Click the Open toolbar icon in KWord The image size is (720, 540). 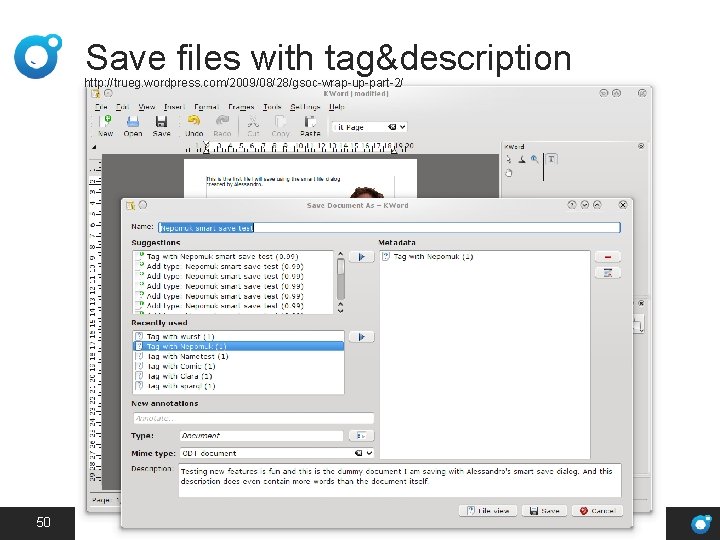(x=133, y=122)
